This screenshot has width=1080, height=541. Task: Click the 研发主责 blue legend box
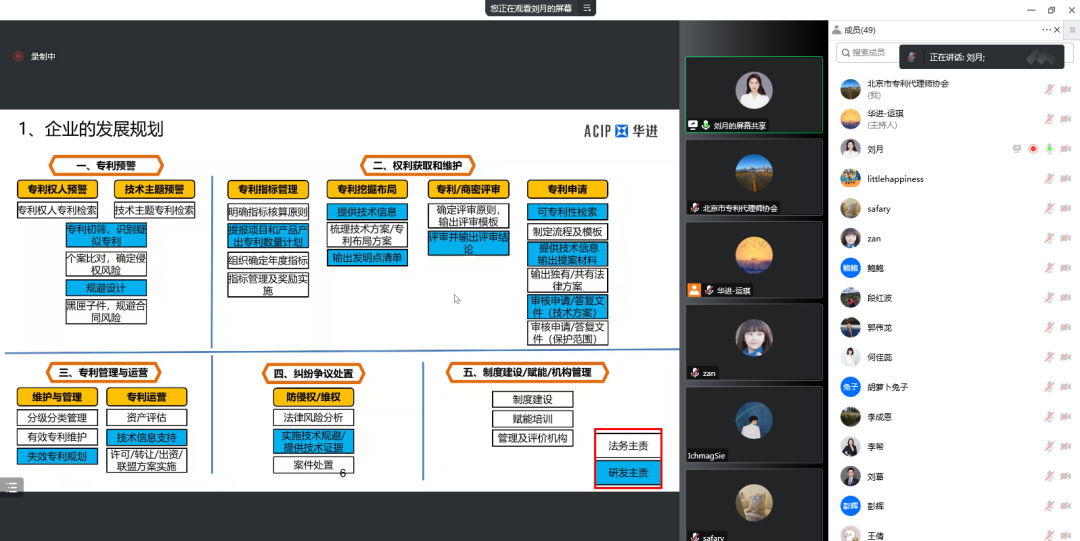[x=628, y=473]
